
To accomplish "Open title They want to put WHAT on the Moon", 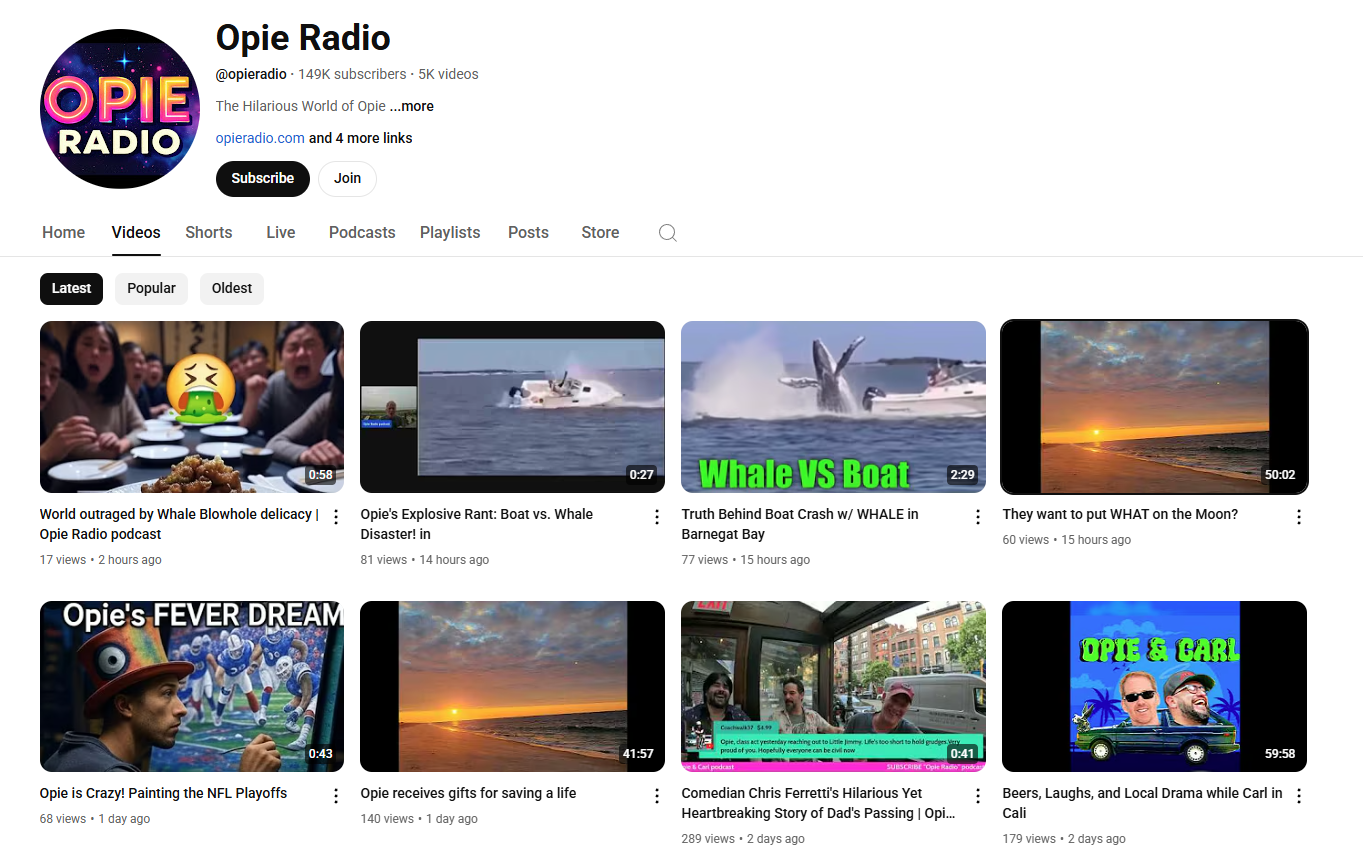I will coord(1120,514).
